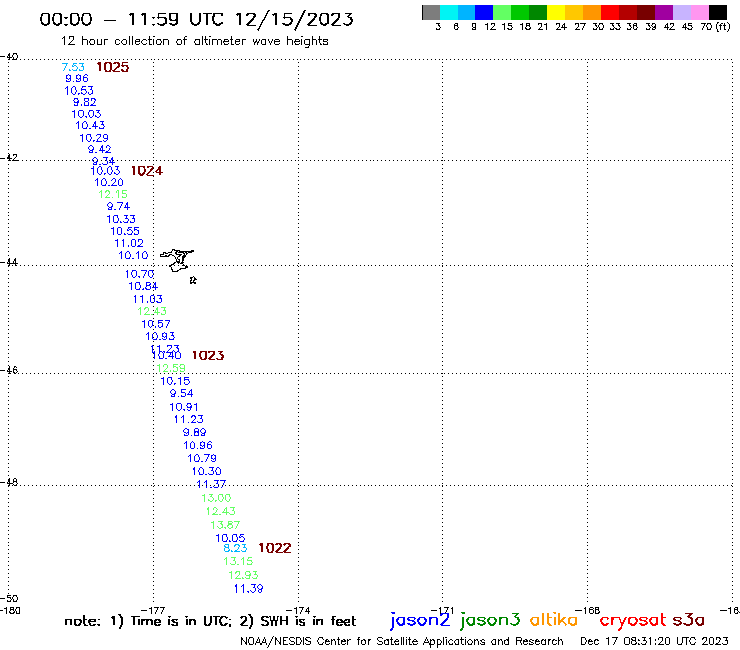Screen dimensions: 740x650
Task: Click longitude axis label -174
Action: (x=298, y=610)
